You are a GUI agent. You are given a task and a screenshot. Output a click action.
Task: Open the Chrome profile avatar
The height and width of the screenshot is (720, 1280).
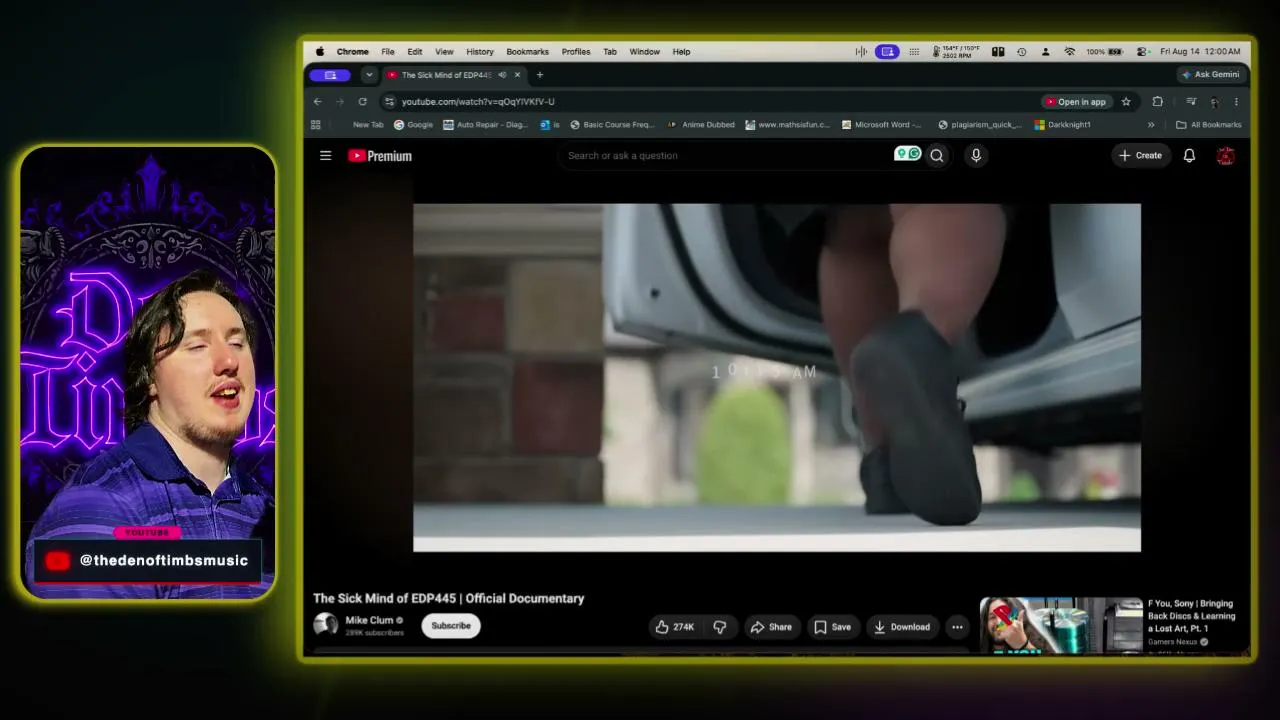tap(1214, 101)
